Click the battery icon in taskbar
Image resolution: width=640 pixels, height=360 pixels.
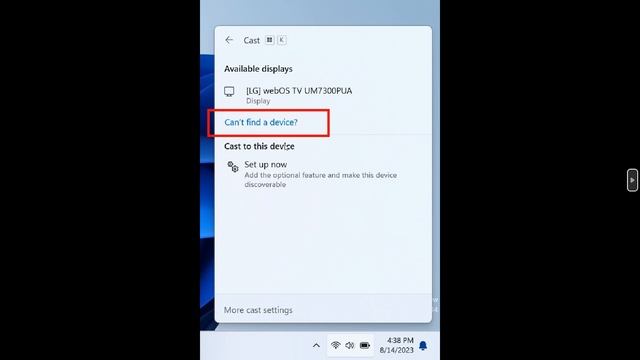[365, 345]
